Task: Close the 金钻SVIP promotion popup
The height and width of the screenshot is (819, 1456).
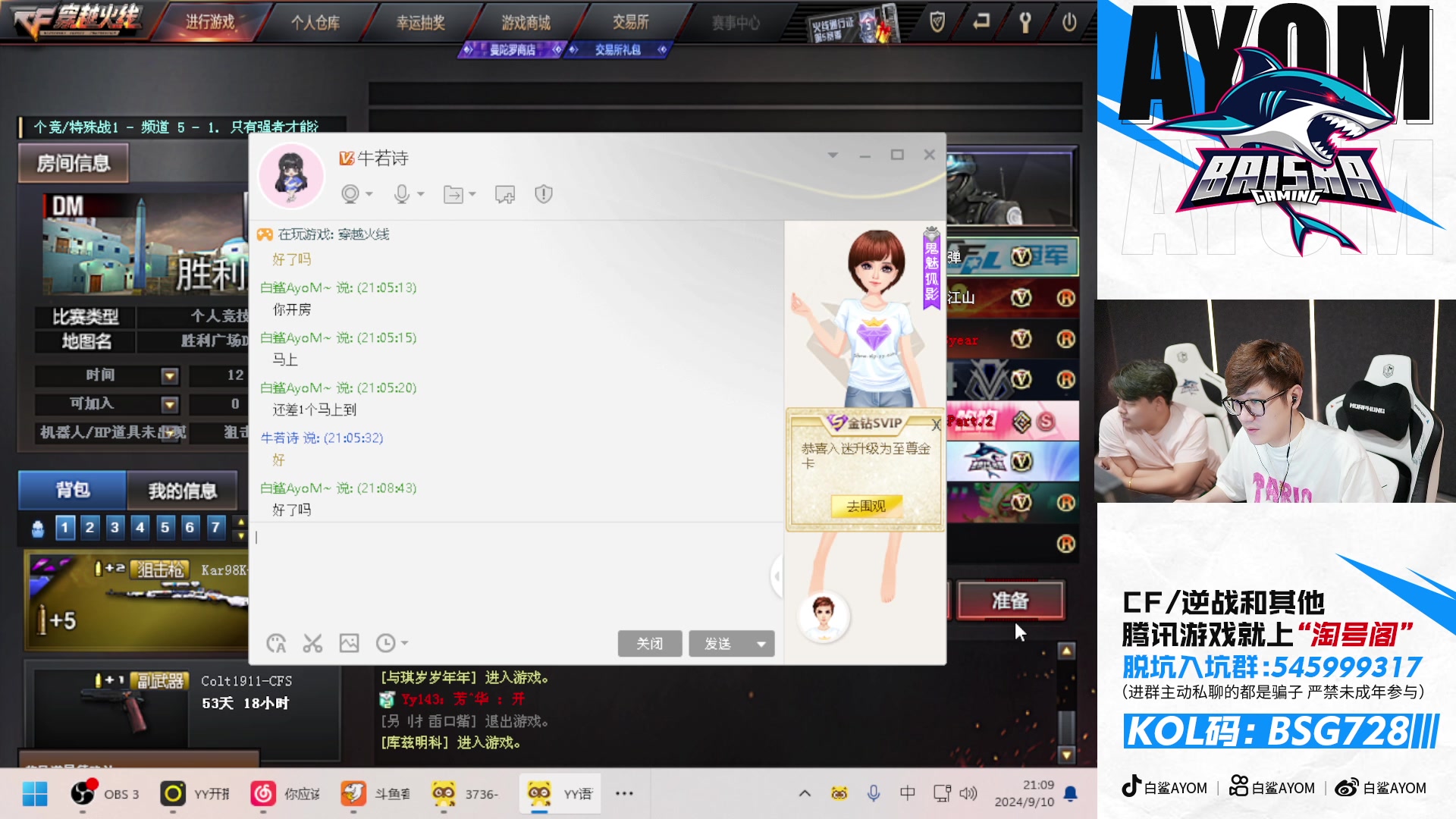Action: point(936,425)
